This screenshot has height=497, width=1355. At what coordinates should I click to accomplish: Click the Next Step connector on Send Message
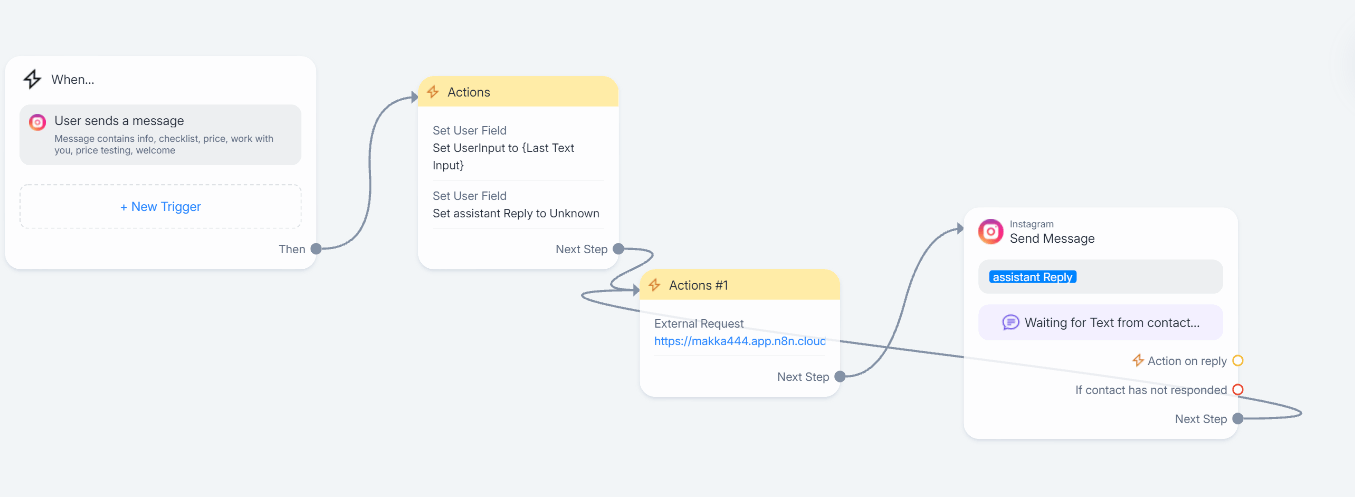tap(1238, 419)
